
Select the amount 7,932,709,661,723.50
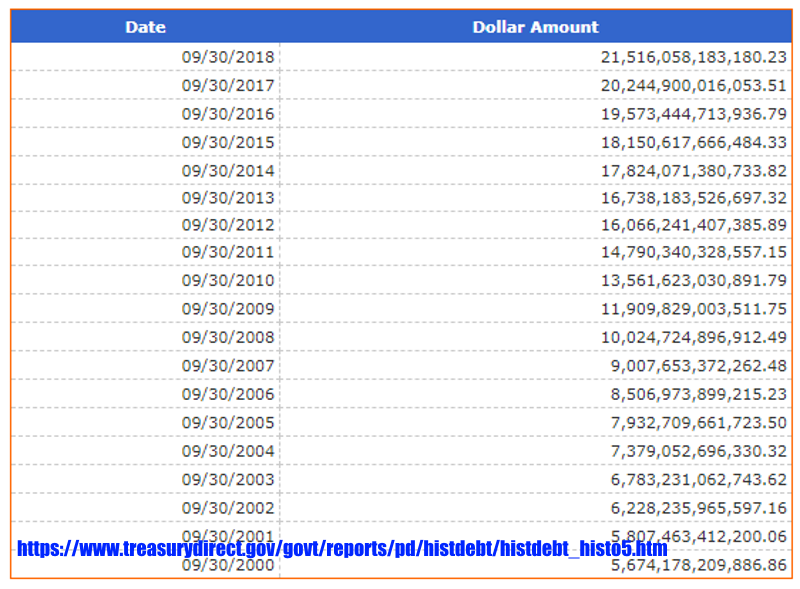coord(698,423)
